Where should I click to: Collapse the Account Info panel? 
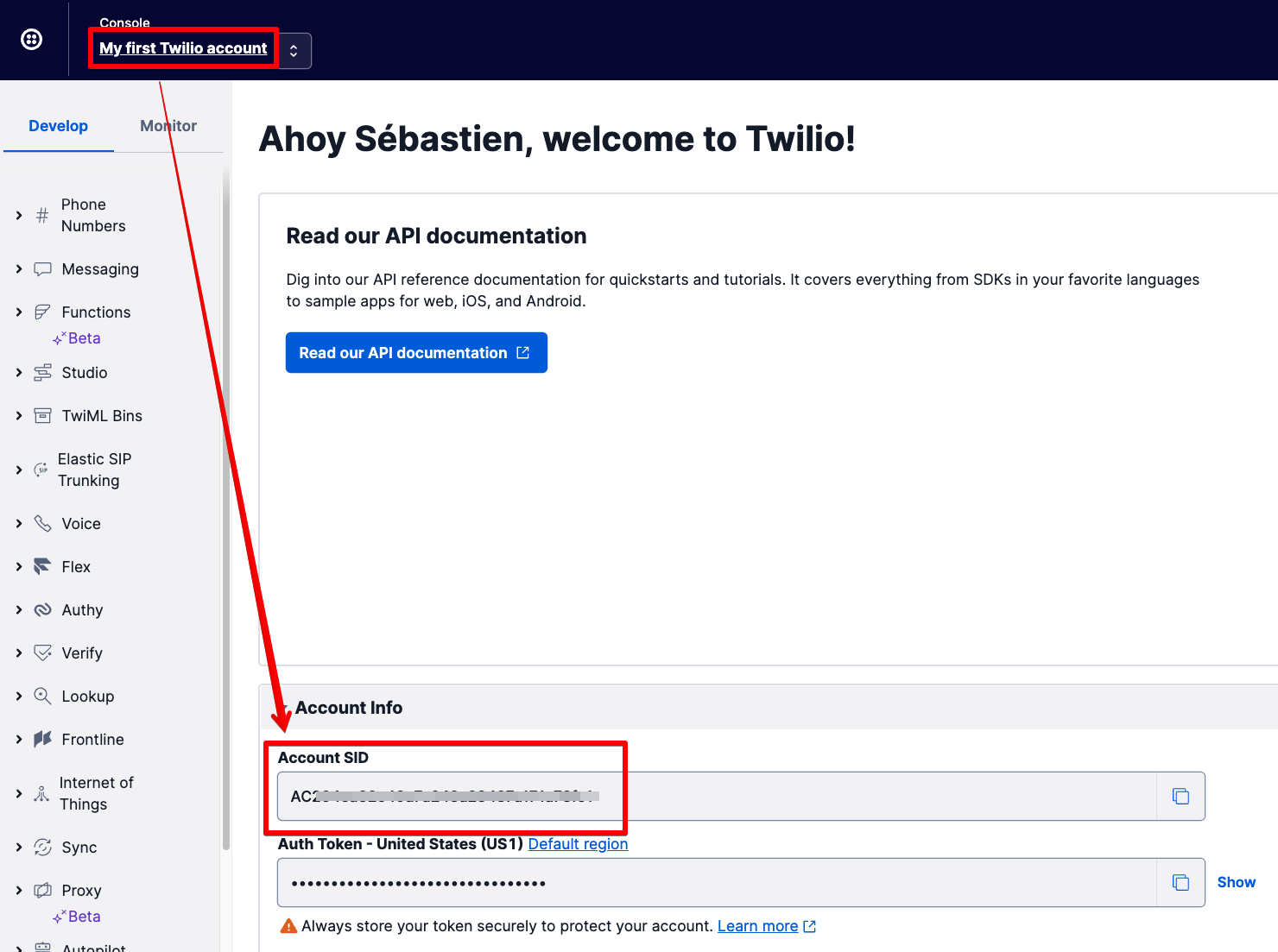284,708
